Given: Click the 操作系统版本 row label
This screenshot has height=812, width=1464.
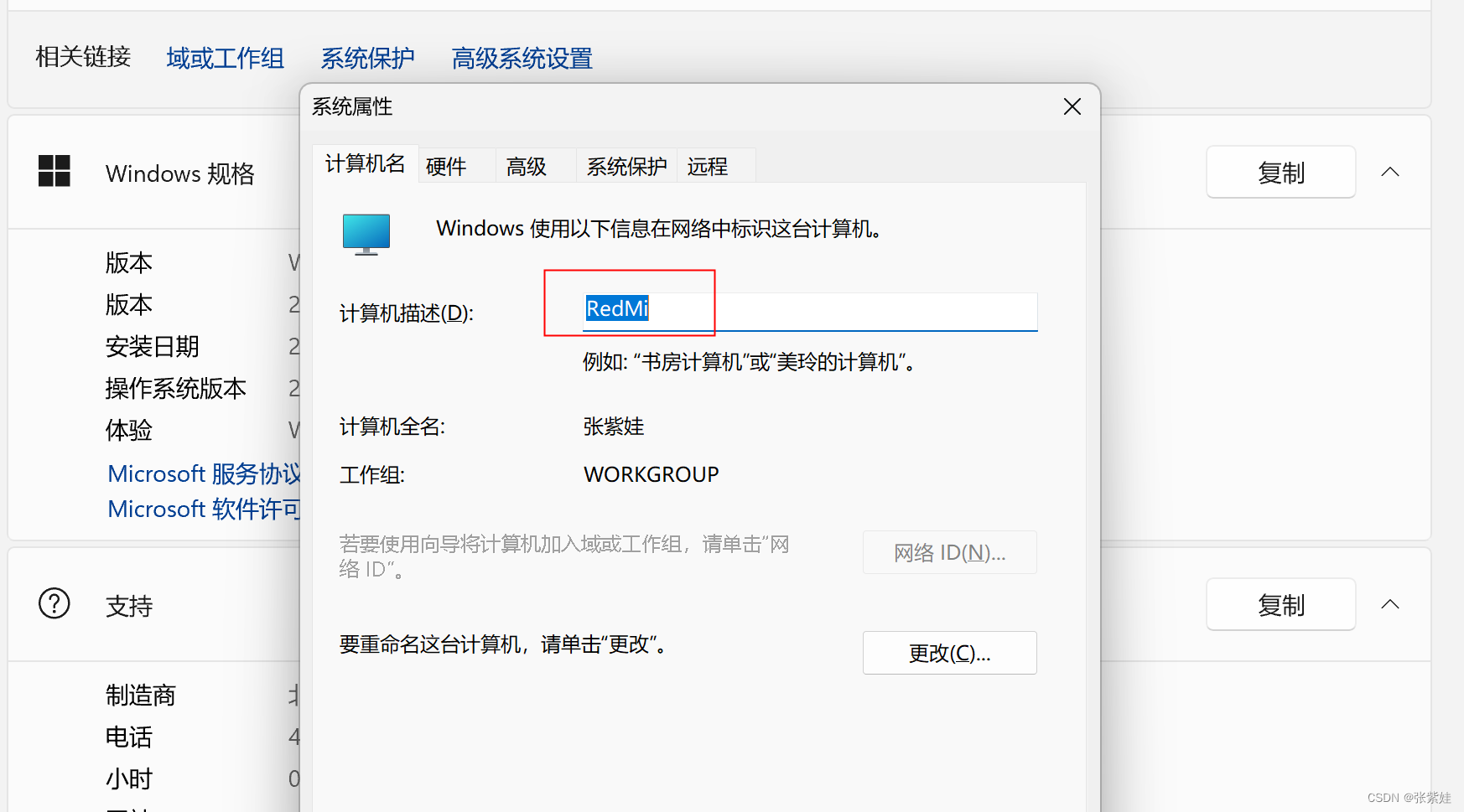Looking at the screenshot, I should click(176, 388).
